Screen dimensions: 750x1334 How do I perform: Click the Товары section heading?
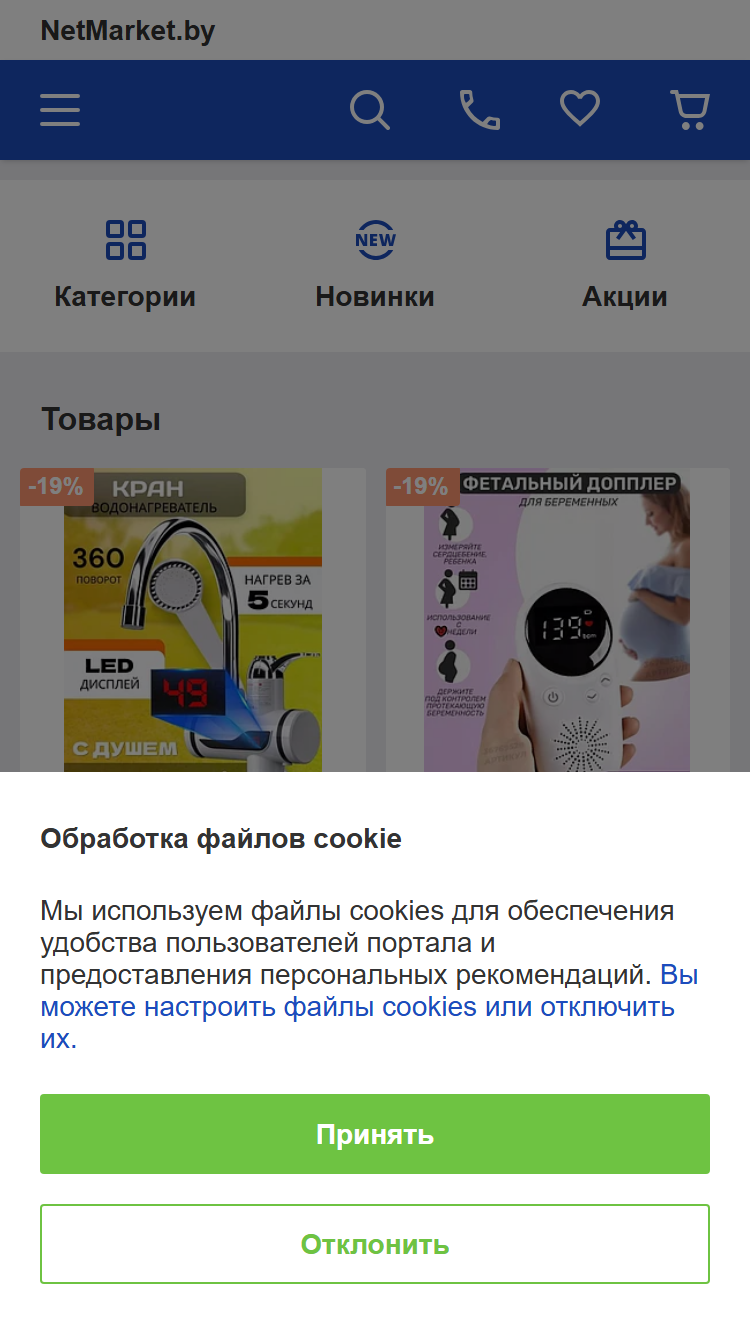point(101,419)
